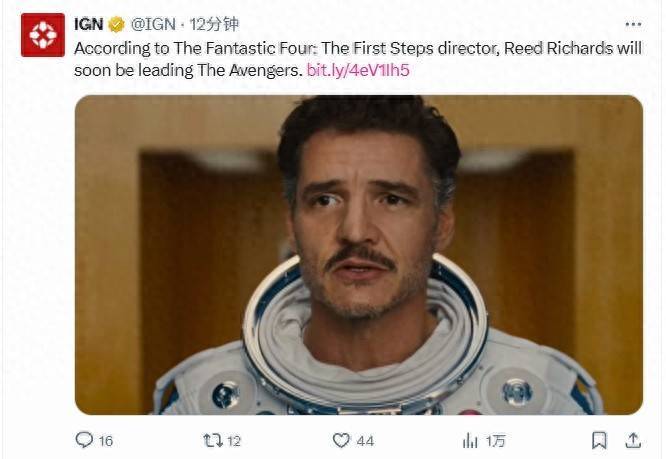
Task: Click the retweet count 12
Action: (x=233, y=440)
